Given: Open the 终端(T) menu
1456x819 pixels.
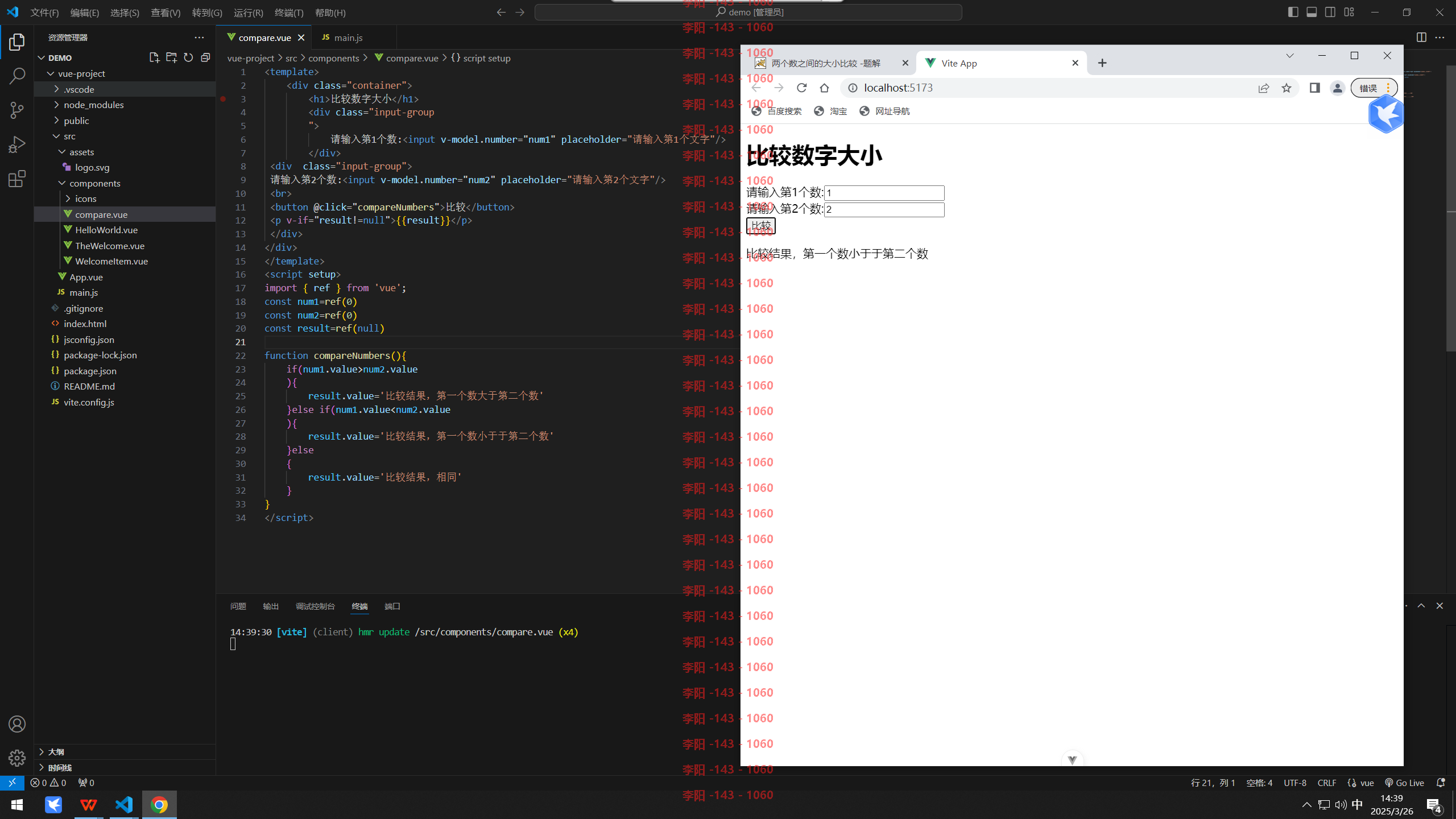Looking at the screenshot, I should pos(289,13).
